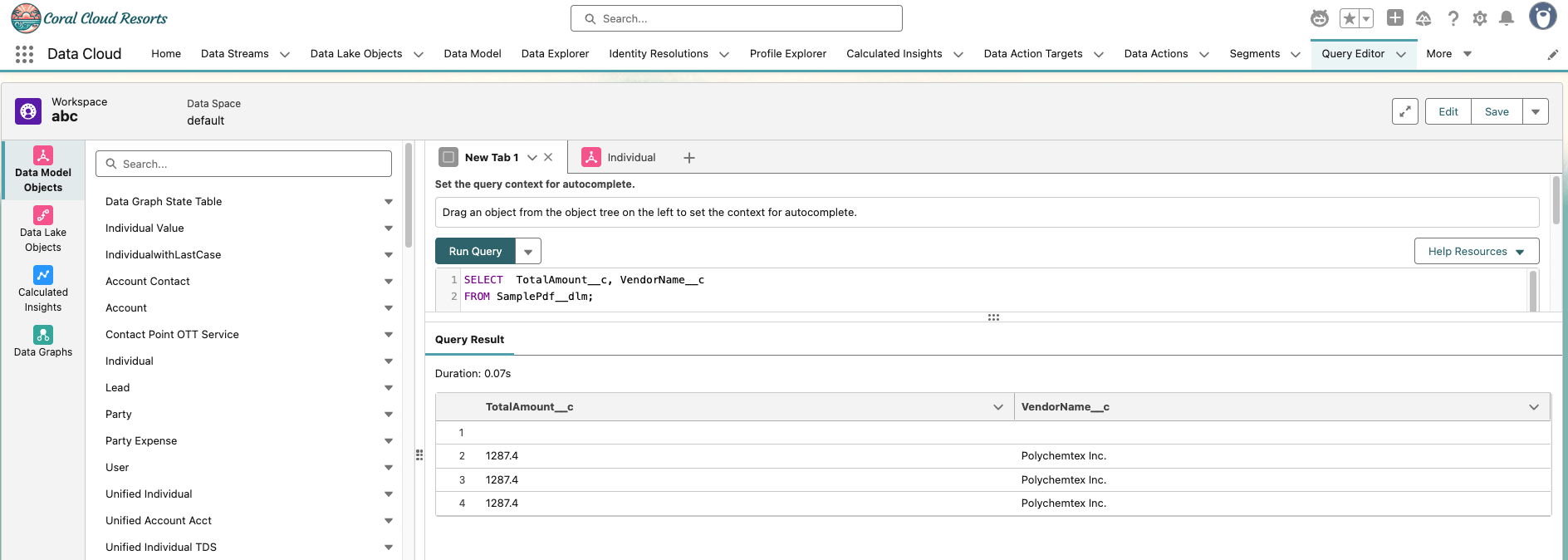Expand the Lead object arrow
This screenshot has height=560, width=1568.
pyautogui.click(x=389, y=388)
